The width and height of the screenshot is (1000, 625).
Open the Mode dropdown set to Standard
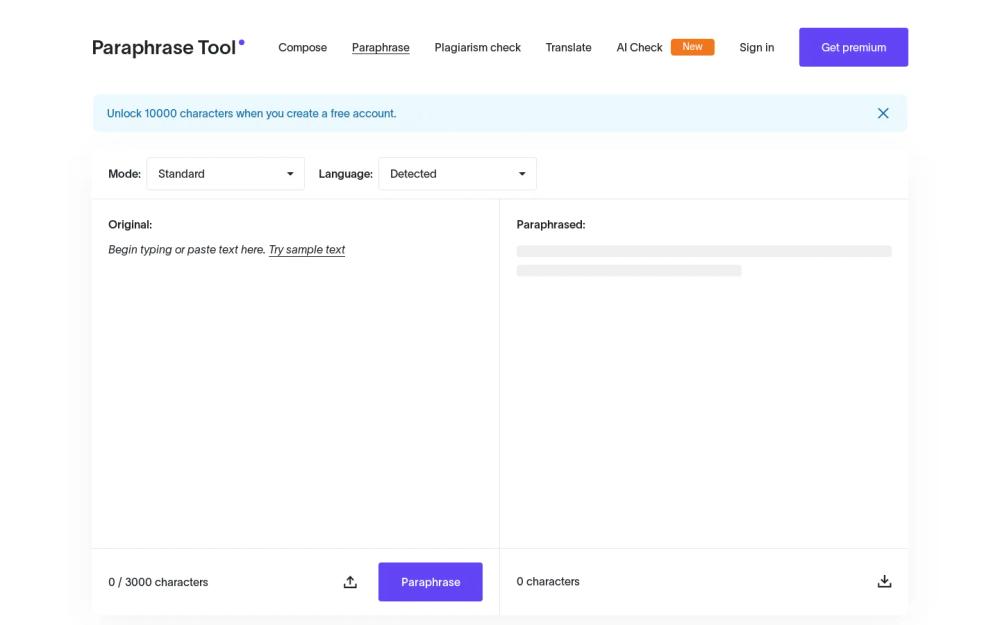[x=225, y=173]
